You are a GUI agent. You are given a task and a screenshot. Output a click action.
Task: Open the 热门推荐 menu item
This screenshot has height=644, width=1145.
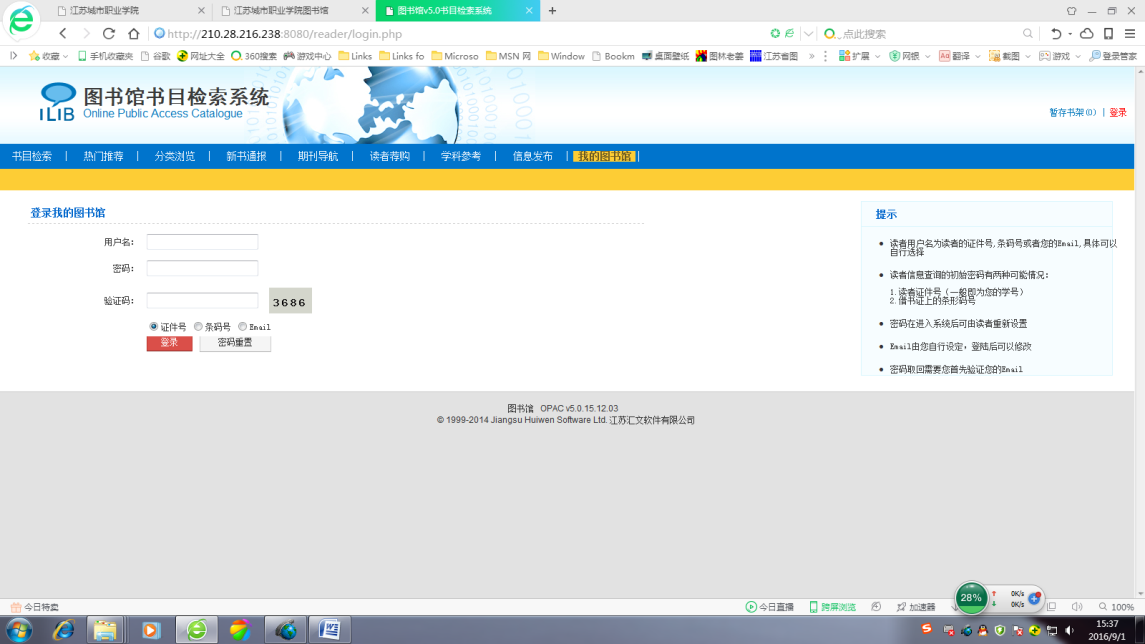[103, 156]
